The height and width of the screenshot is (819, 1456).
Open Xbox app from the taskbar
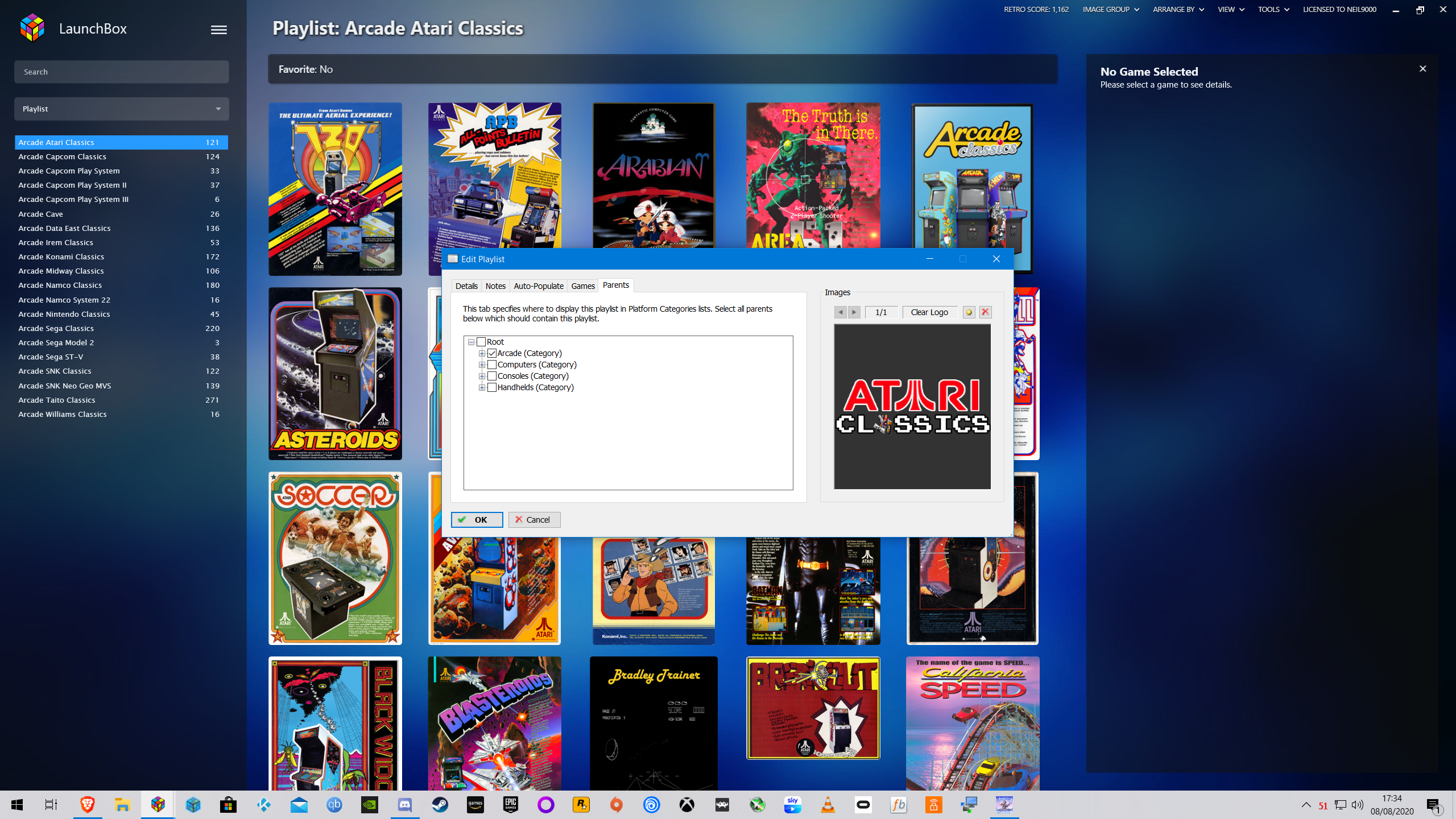(686, 804)
